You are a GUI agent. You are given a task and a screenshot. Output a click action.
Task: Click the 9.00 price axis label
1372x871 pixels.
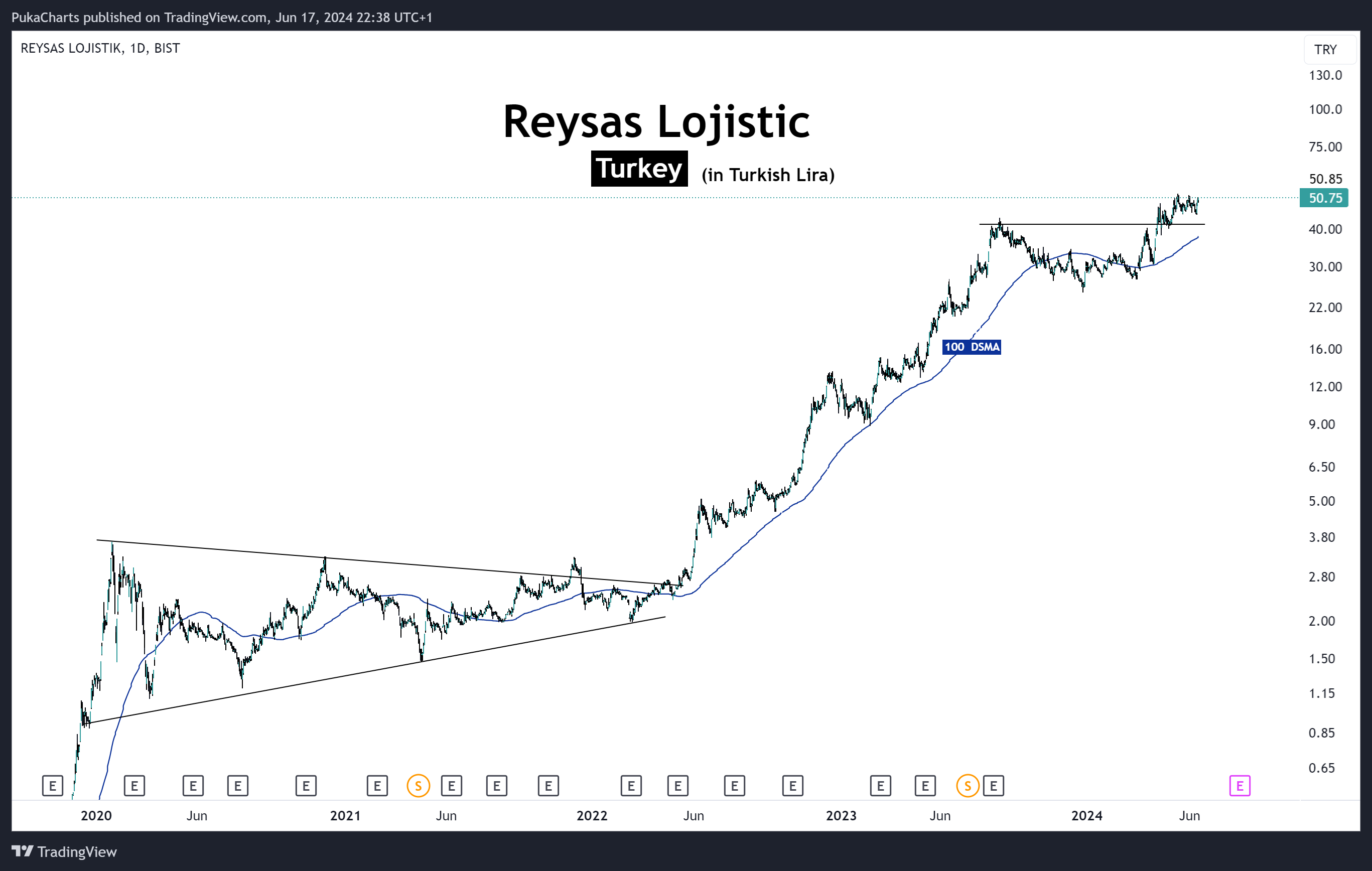1322,424
